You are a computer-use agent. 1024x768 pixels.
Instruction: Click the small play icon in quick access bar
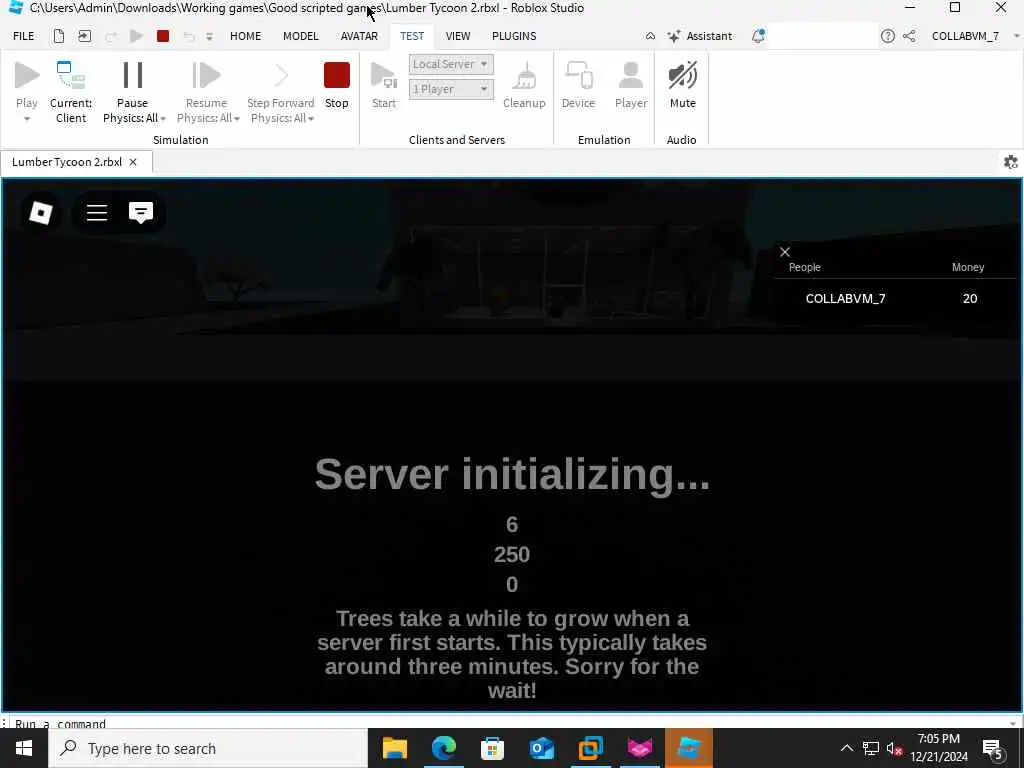(136, 36)
